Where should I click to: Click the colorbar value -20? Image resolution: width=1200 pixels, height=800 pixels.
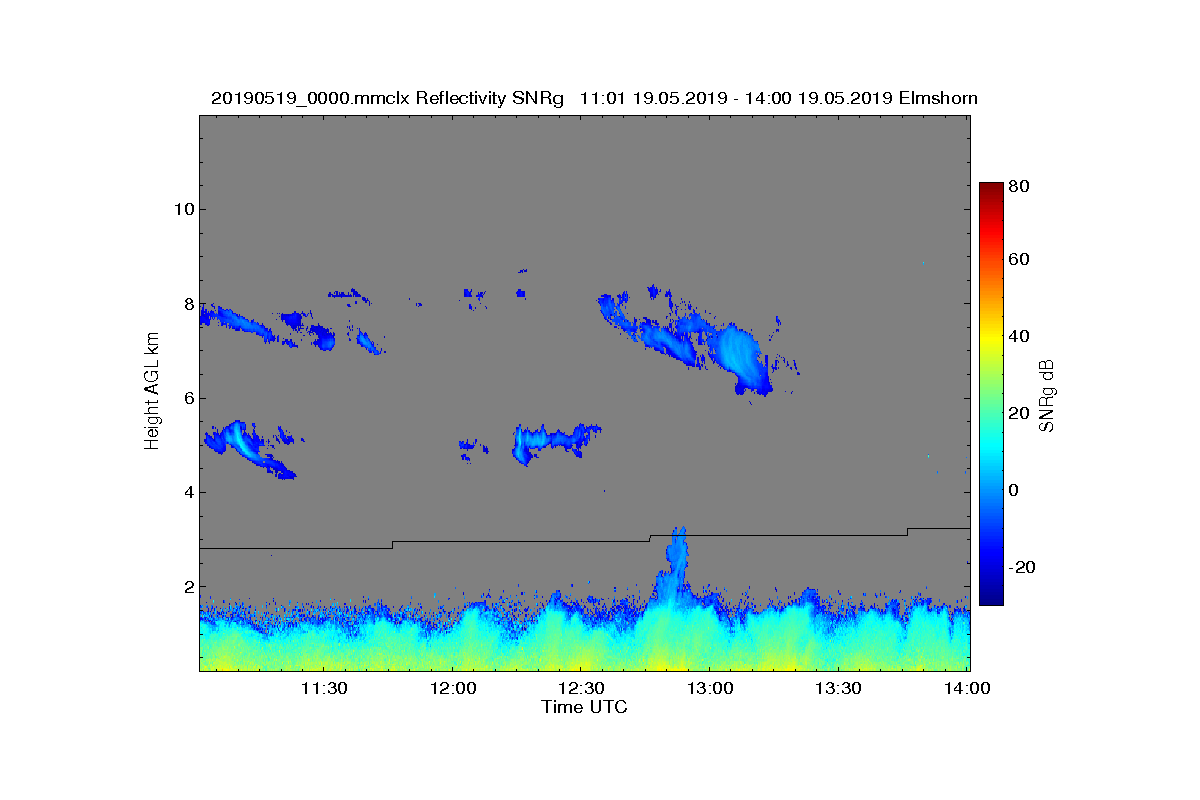(1024, 567)
